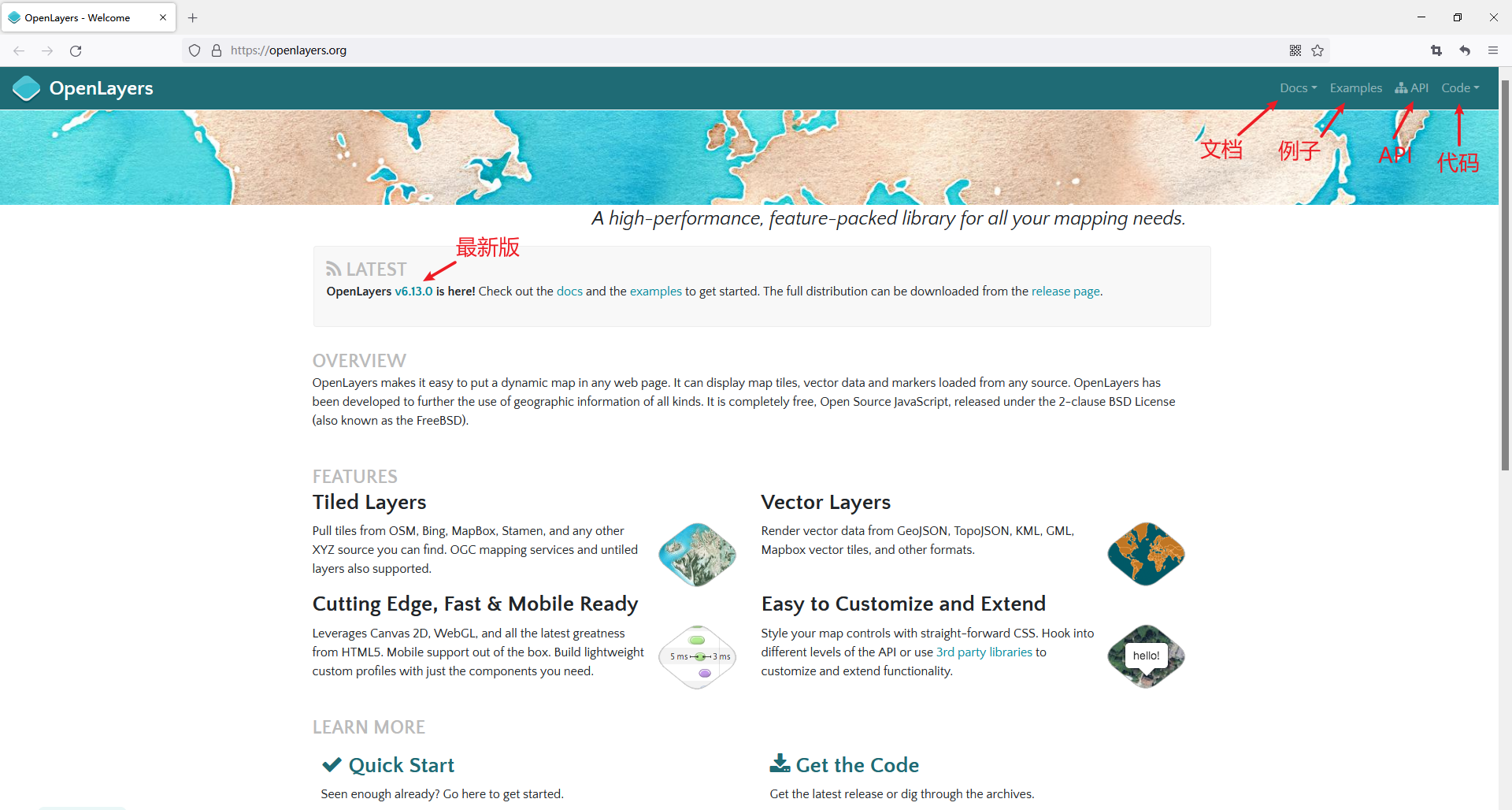
Task: Click the OpenLayers logo icon in header
Action: (26, 88)
